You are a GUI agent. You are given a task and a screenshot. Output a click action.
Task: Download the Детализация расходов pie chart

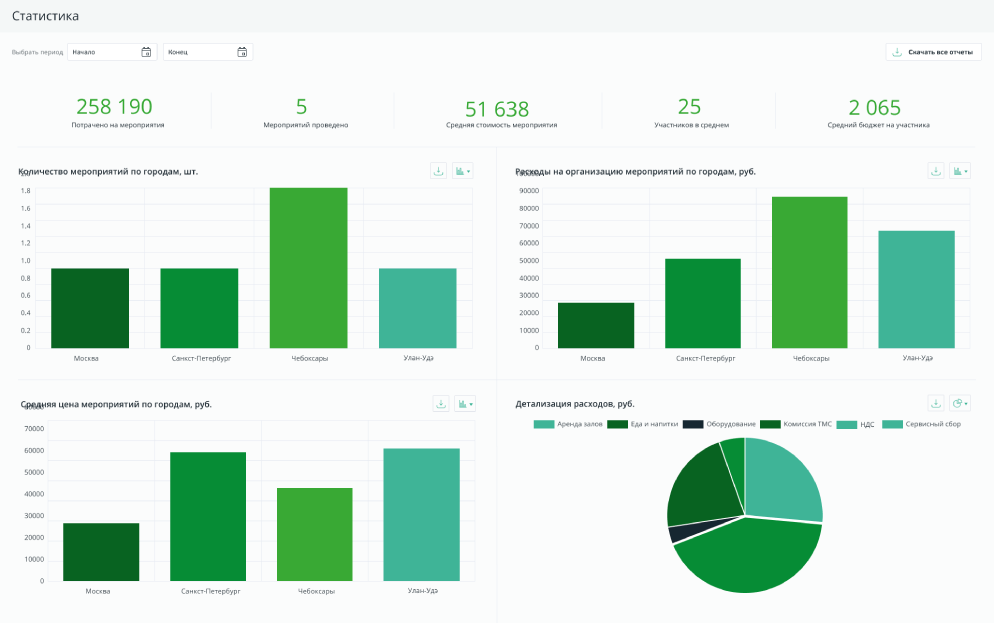(x=935, y=404)
